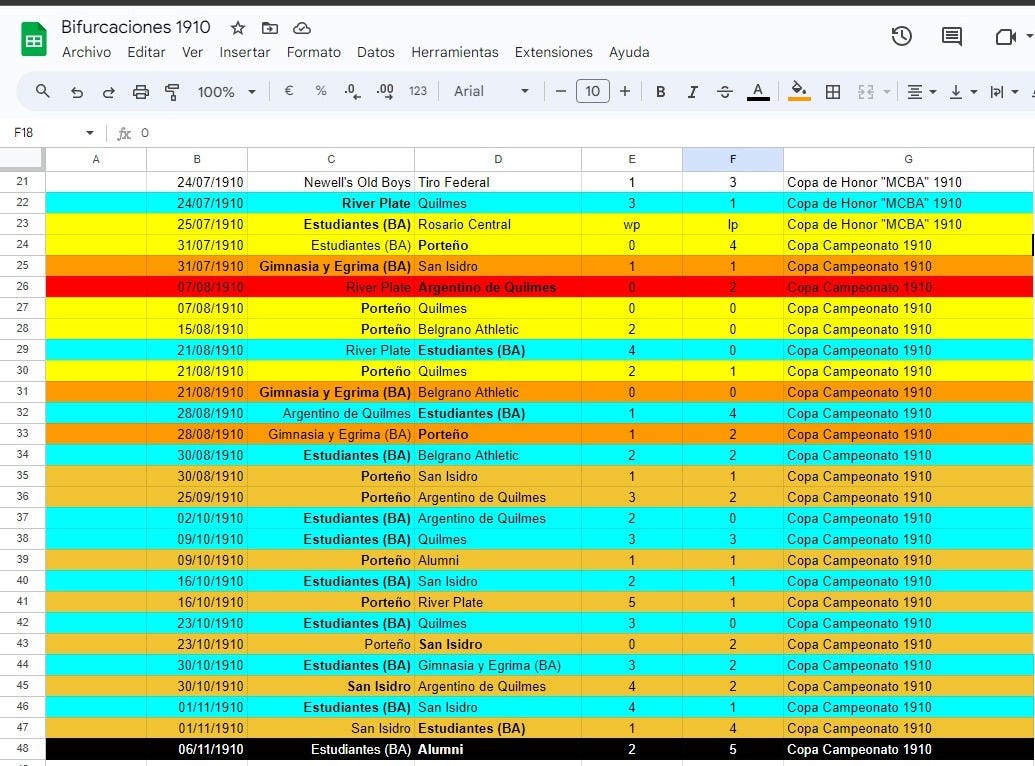Open the fill color picker
1035x766 pixels.
(799, 91)
